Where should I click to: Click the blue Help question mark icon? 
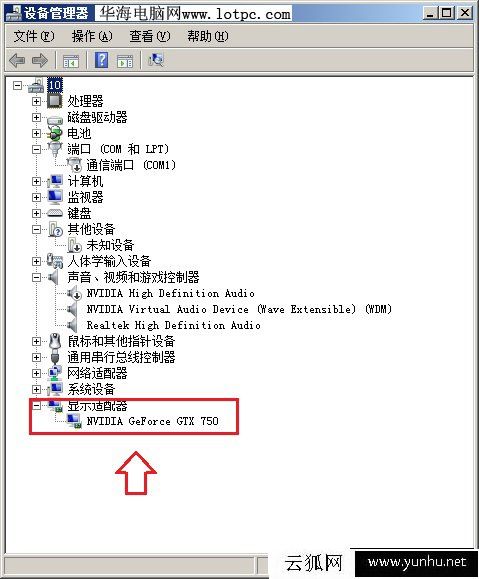point(102,60)
